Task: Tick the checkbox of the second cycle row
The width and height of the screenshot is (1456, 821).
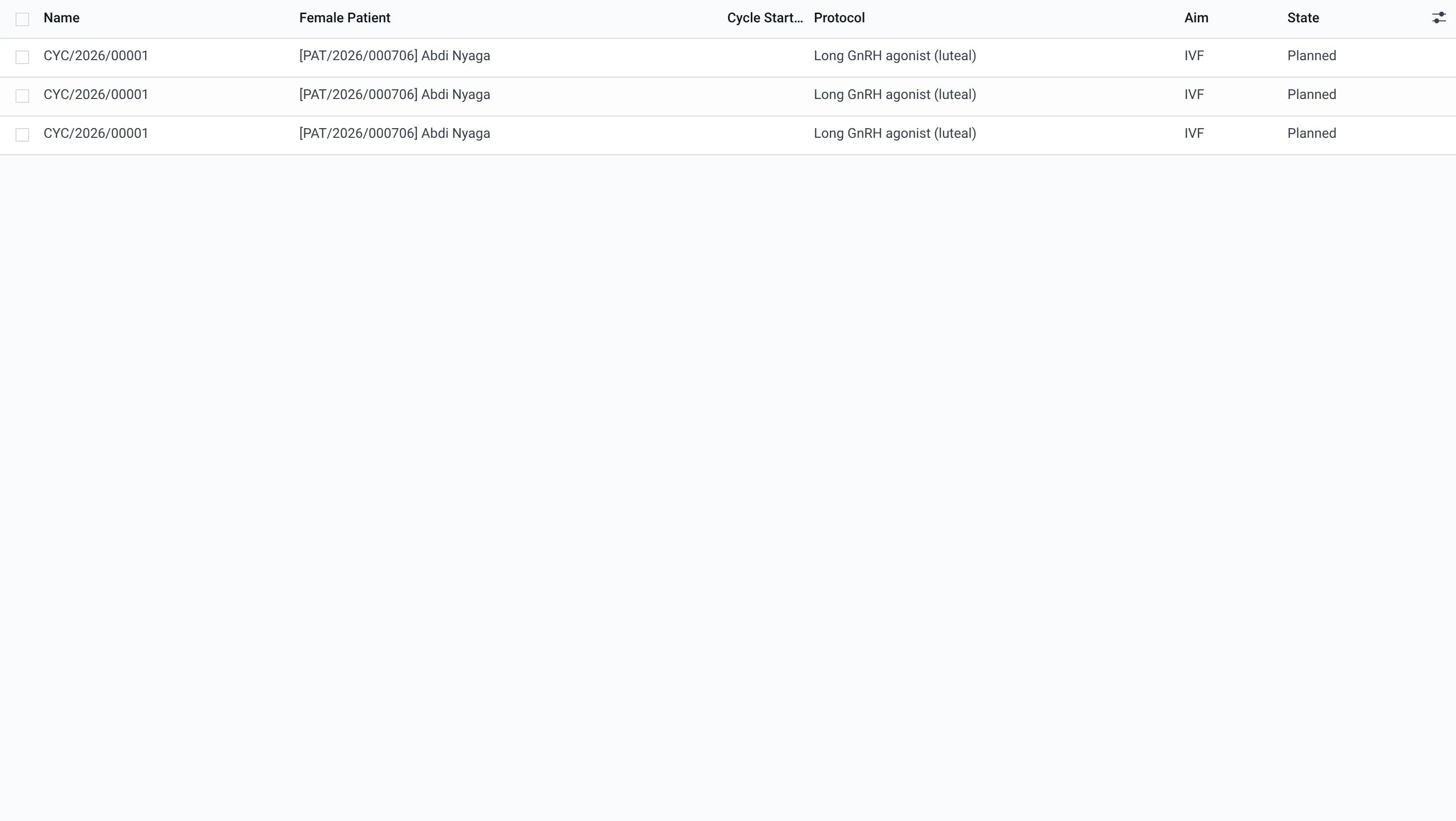Action: tap(22, 96)
